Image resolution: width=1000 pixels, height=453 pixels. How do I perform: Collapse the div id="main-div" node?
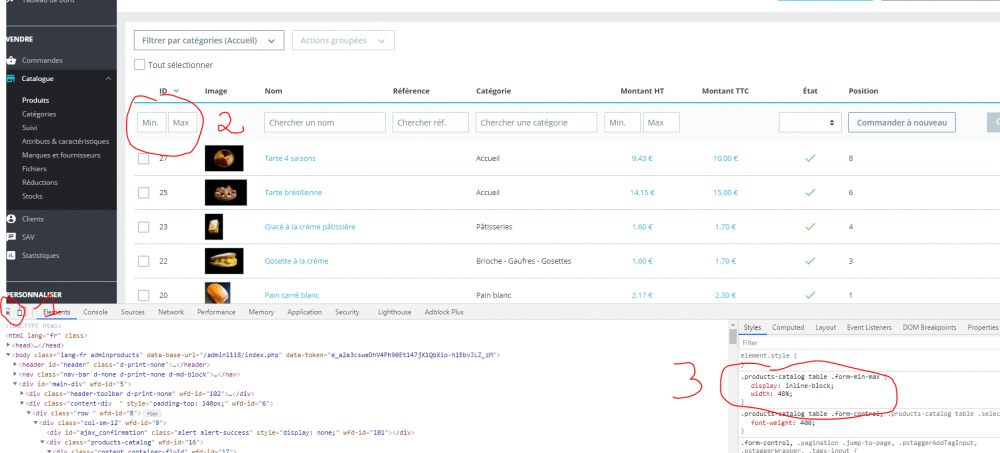[x=16, y=384]
